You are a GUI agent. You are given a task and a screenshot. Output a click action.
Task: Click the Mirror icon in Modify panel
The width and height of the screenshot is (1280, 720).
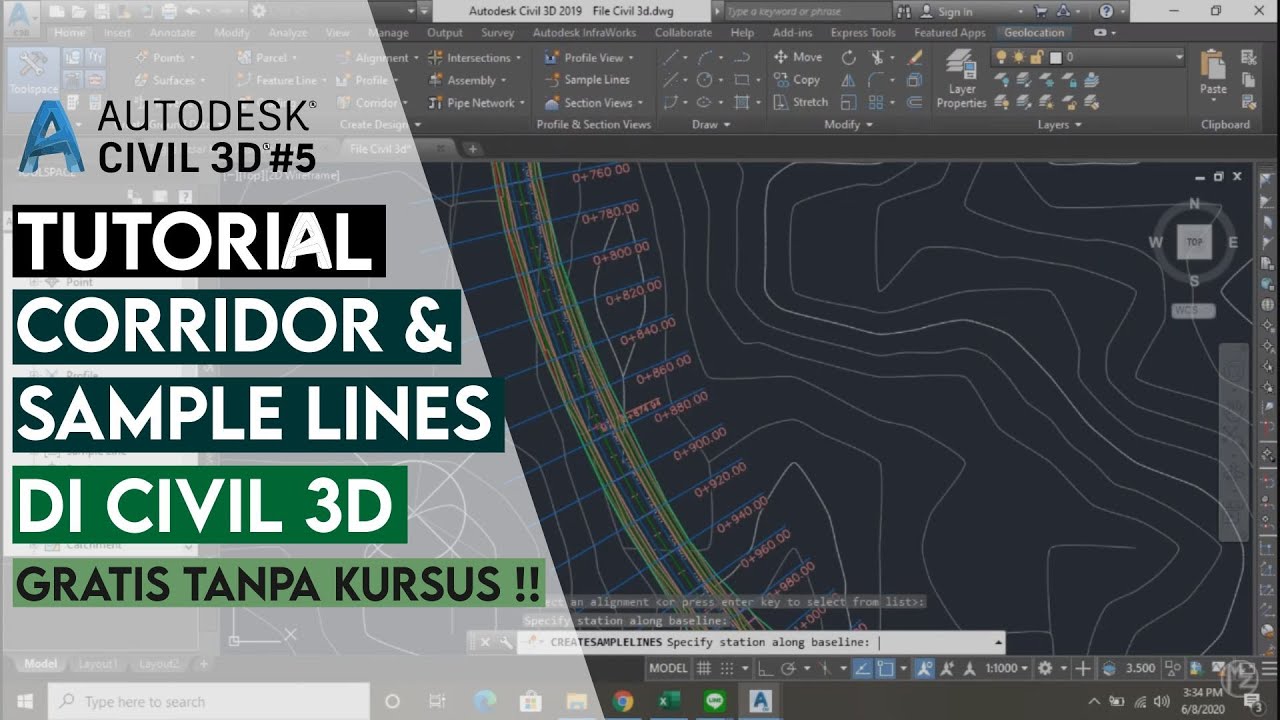(x=849, y=80)
